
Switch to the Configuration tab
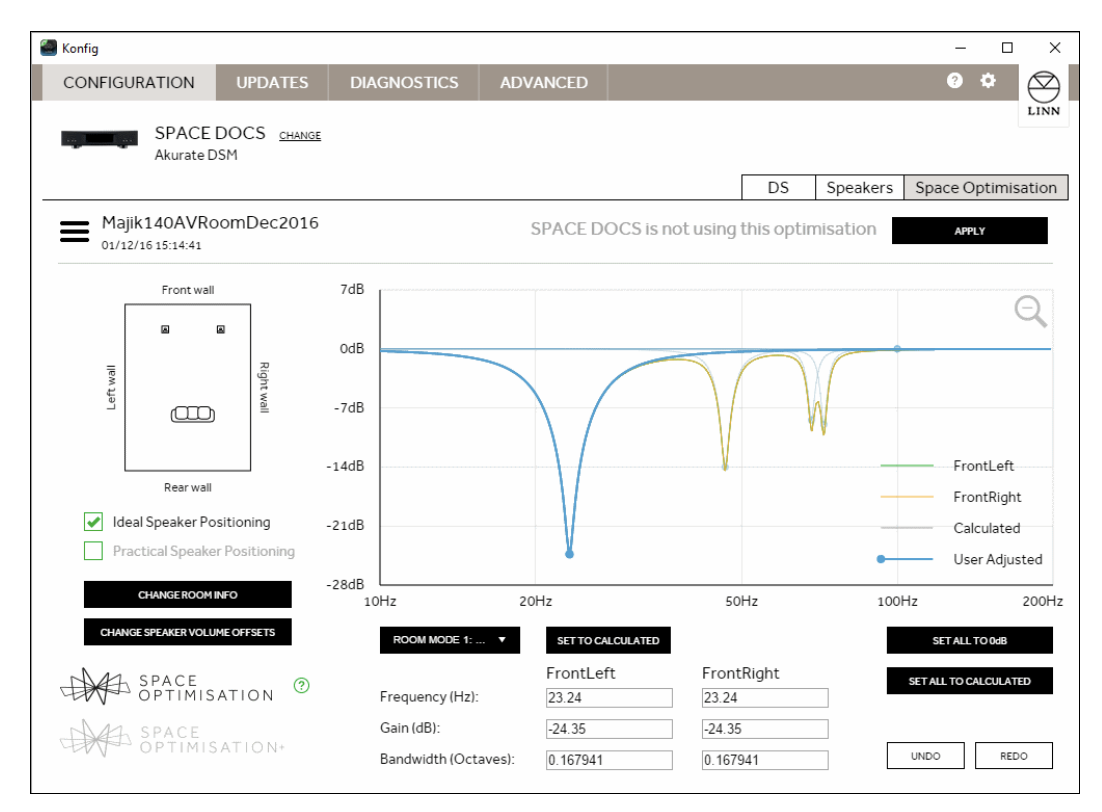pyautogui.click(x=129, y=83)
